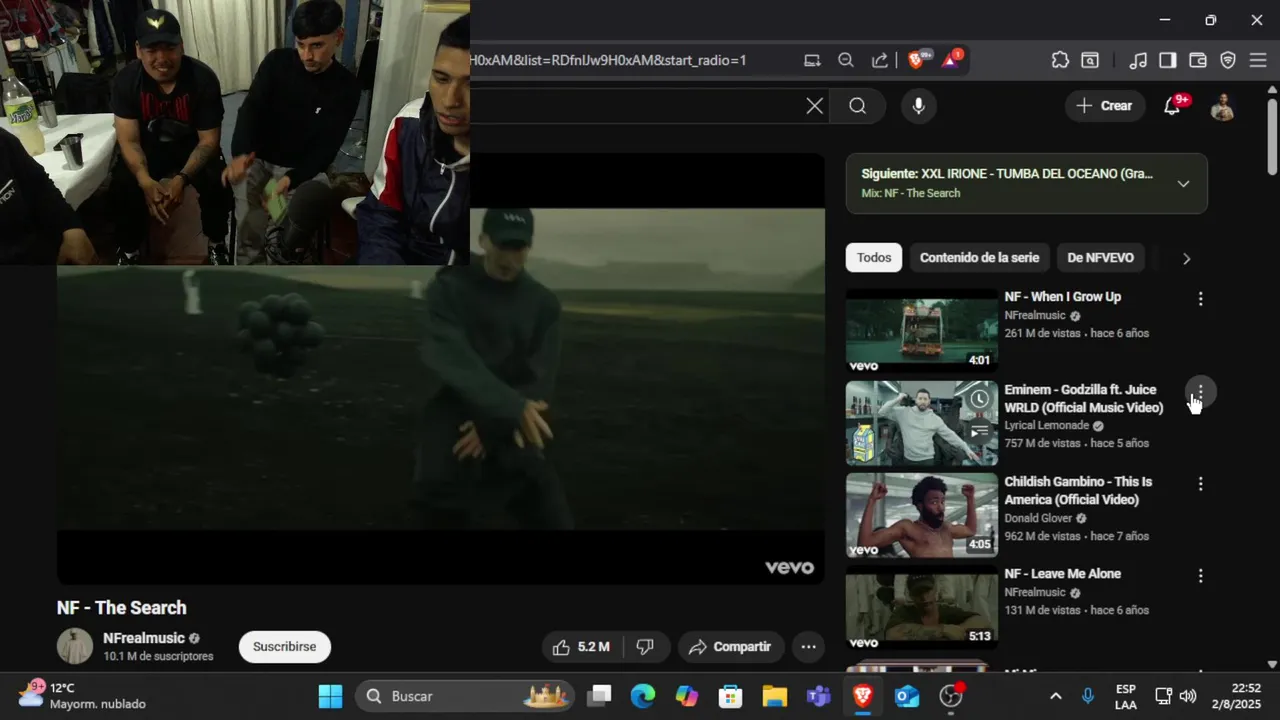This screenshot has height=720, width=1280.
Task: Open Brave Shields lion icon
Action: (x=918, y=60)
